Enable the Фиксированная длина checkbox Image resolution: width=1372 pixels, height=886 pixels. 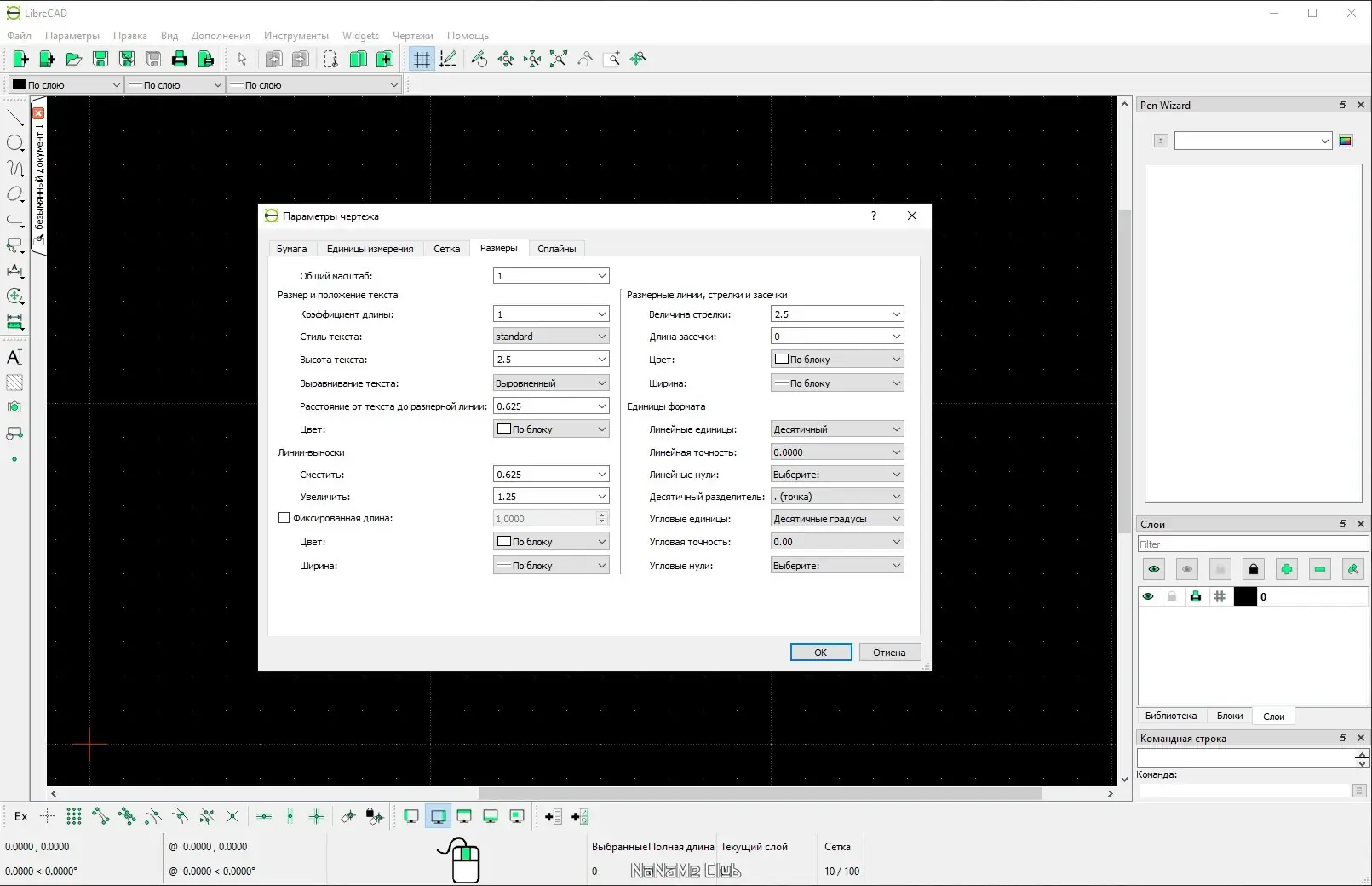tap(284, 518)
